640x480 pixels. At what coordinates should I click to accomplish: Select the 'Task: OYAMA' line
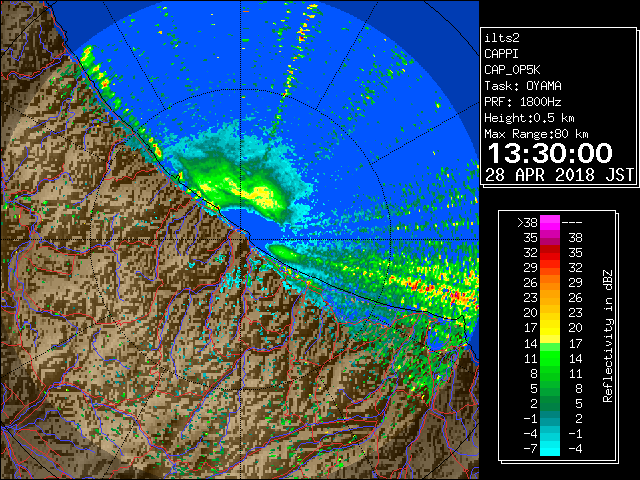(x=523, y=86)
